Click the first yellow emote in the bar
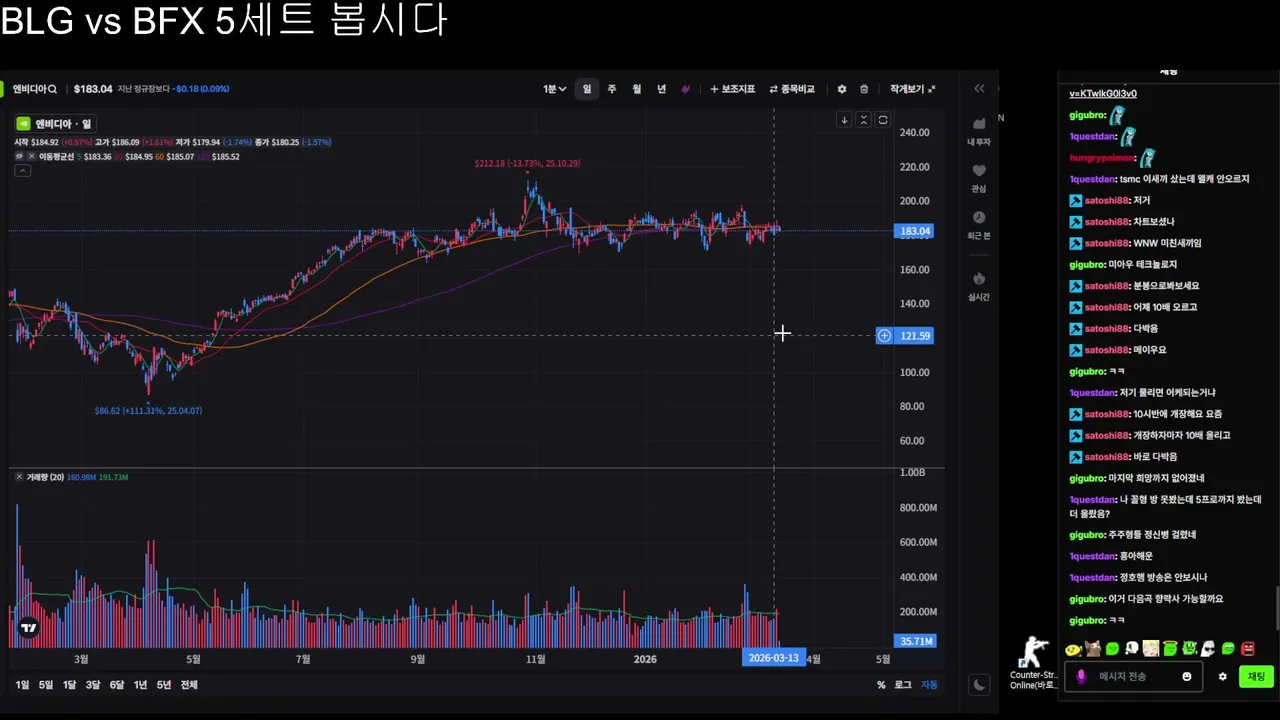Viewport: 1280px width, 720px height. point(1073,649)
